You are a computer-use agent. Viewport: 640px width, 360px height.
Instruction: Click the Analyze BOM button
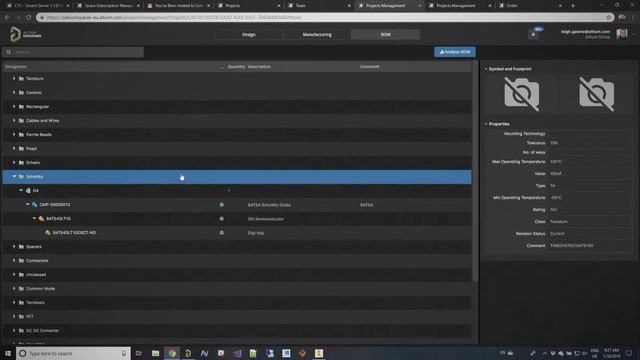455,52
